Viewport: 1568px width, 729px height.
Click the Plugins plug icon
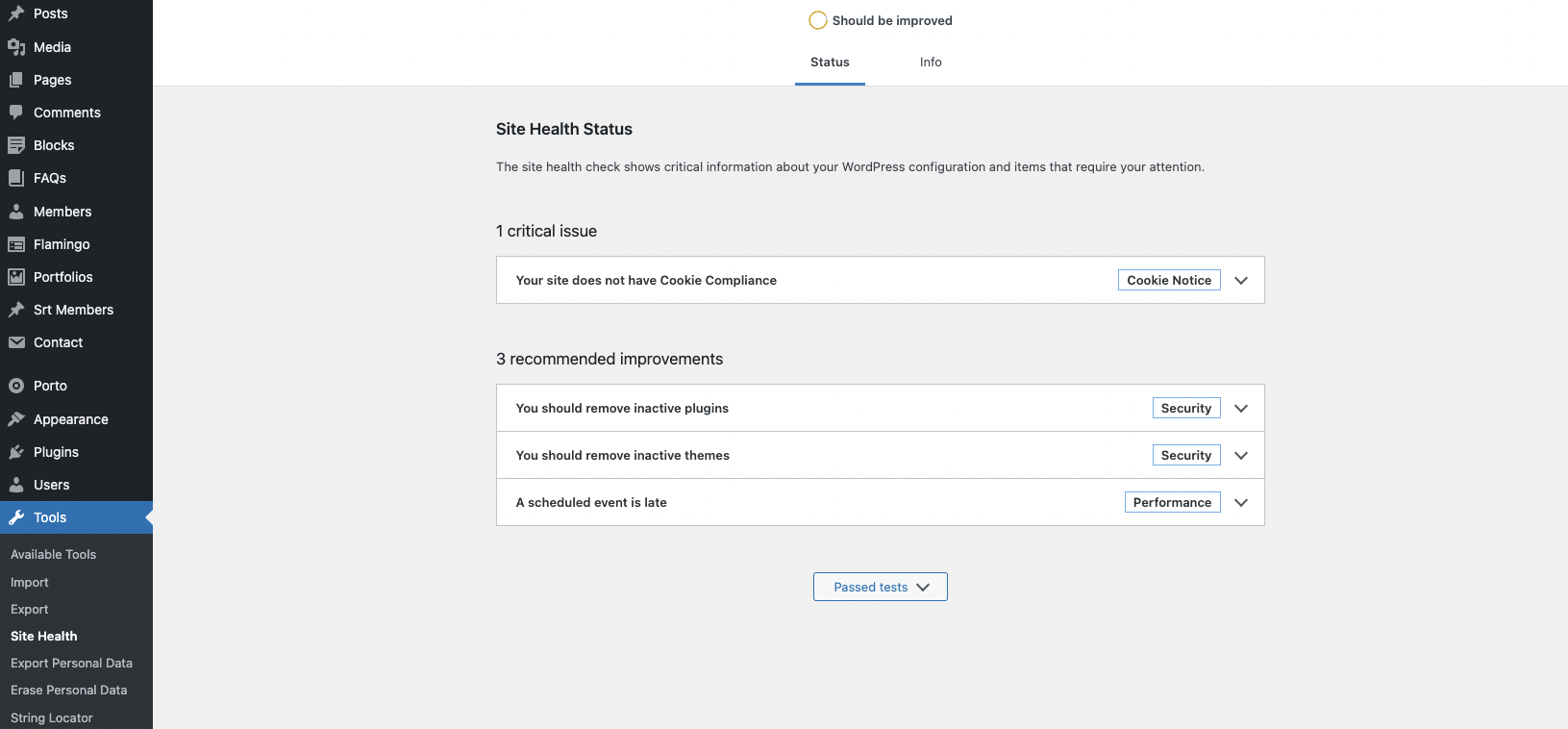coord(16,452)
